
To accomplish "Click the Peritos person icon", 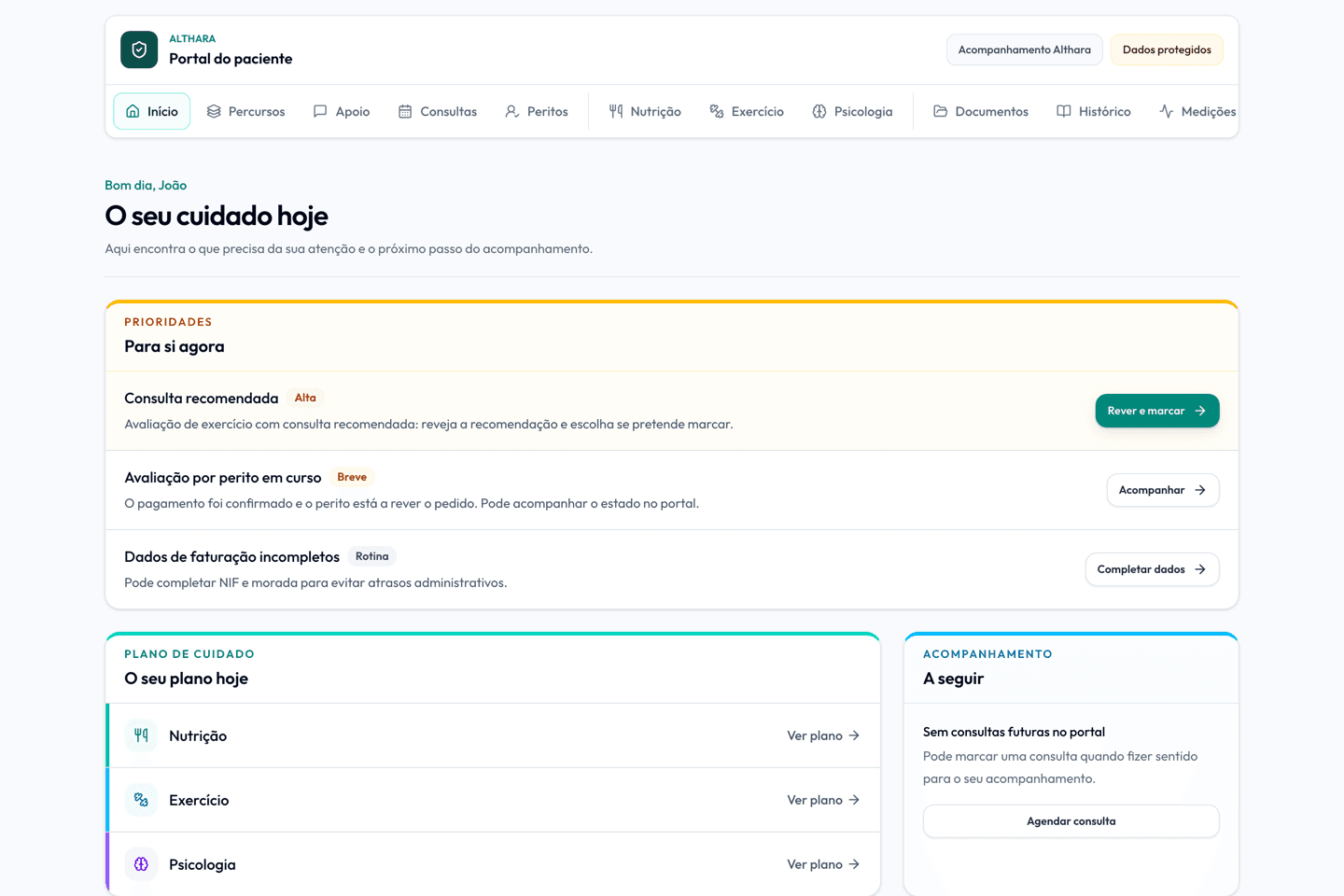I will point(512,111).
